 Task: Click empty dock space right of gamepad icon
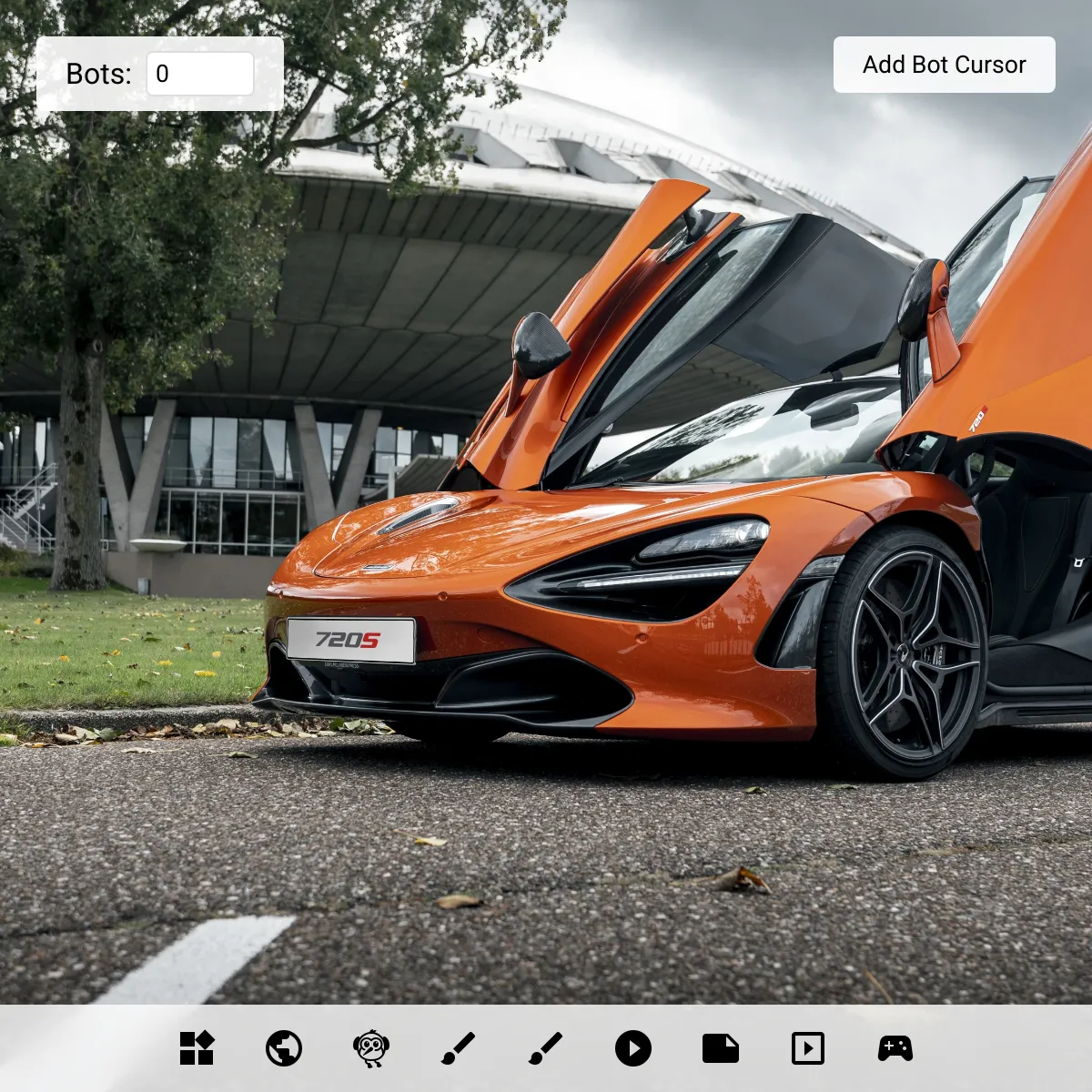click(x=1001, y=1048)
